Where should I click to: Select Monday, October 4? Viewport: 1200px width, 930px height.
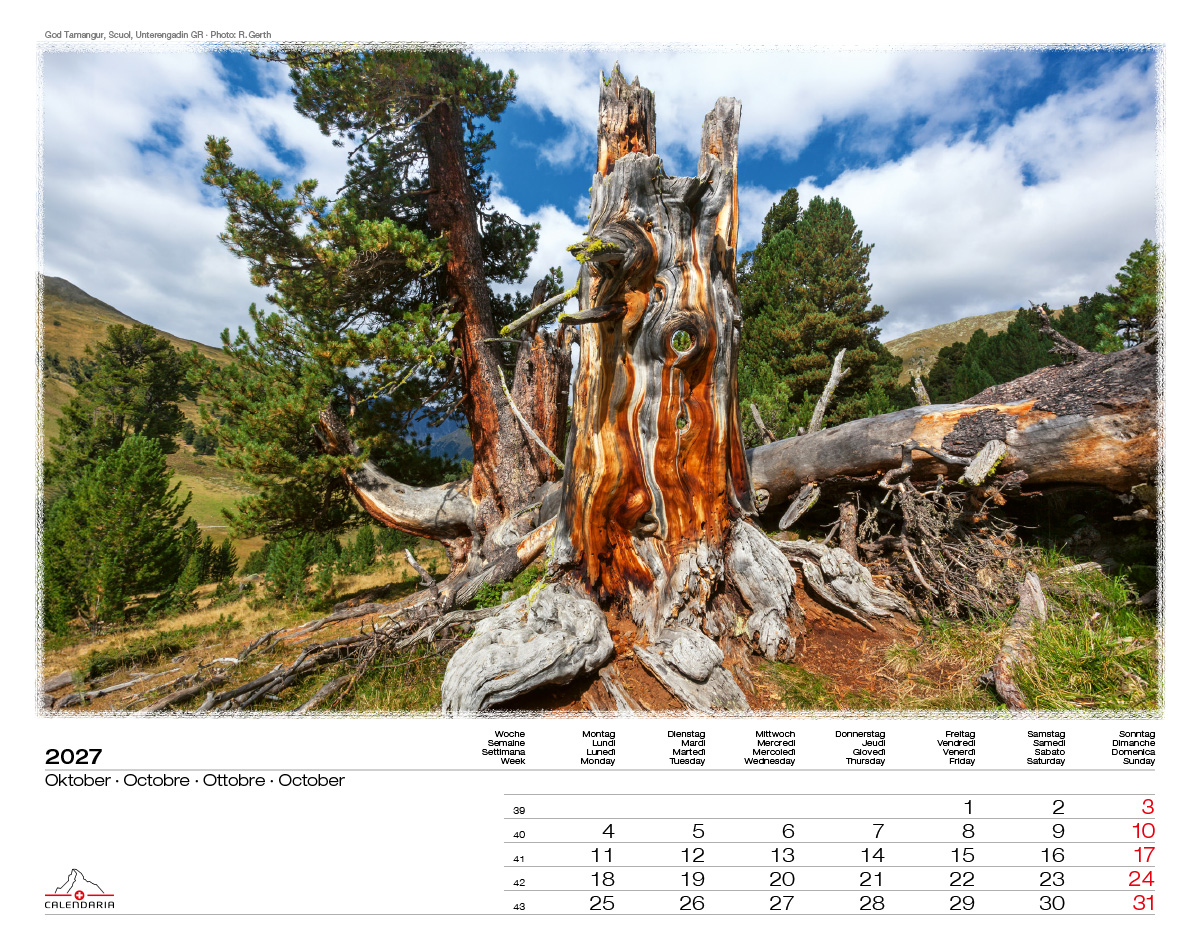(x=608, y=831)
